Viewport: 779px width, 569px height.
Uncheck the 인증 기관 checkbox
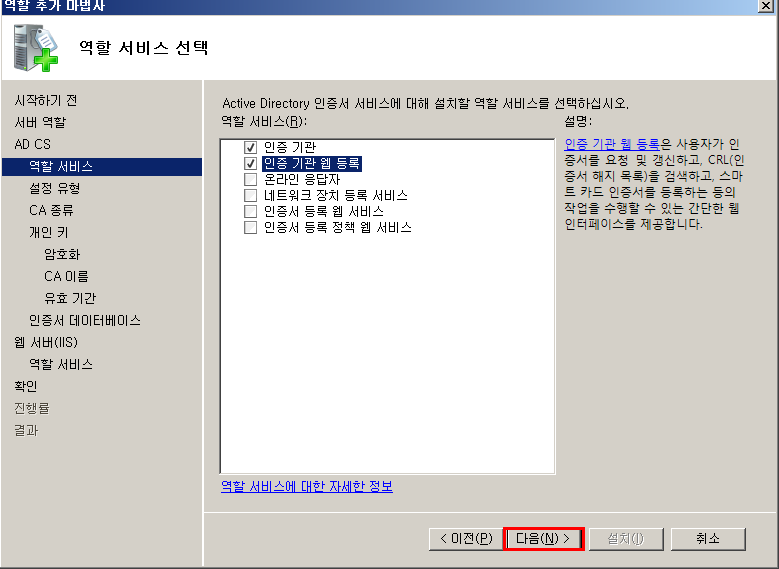[250, 148]
